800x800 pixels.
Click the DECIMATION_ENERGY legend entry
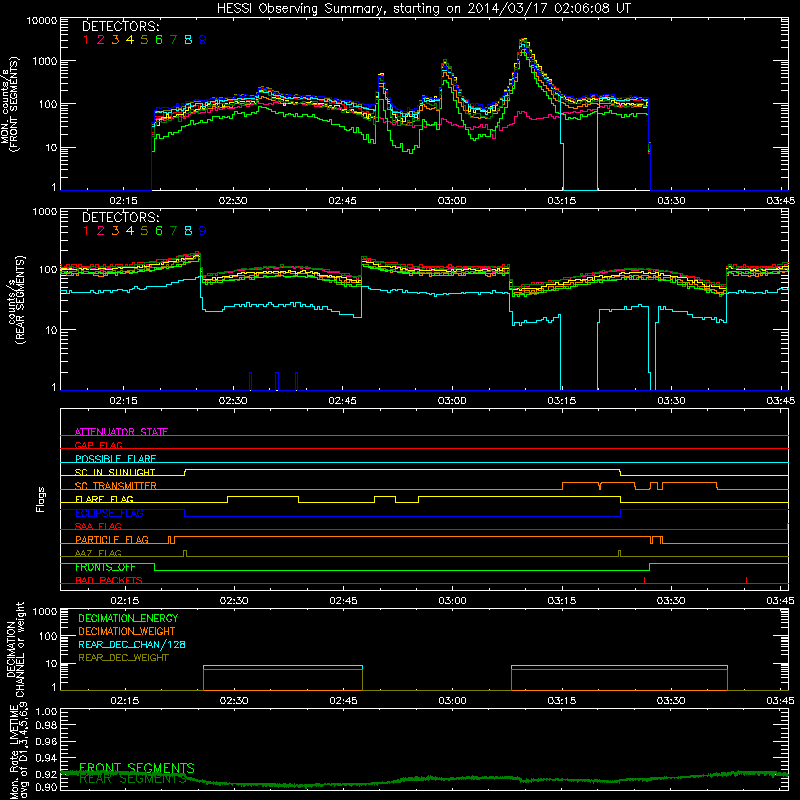(x=128, y=618)
